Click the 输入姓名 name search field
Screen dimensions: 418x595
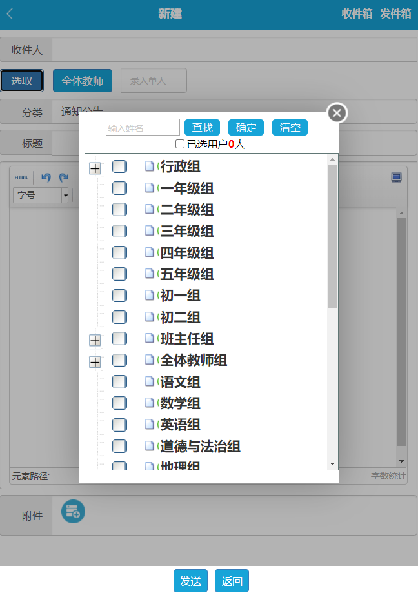tap(143, 128)
